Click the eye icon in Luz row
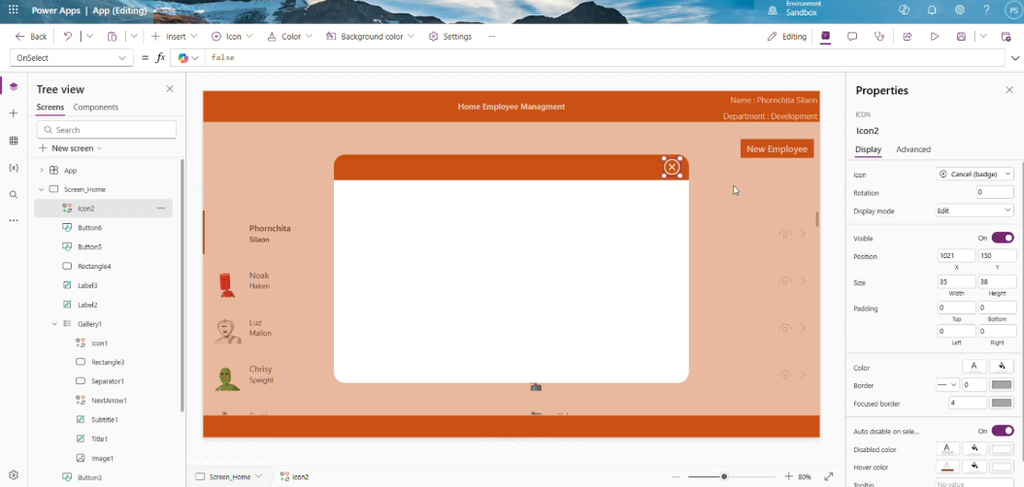Viewport: 1024px width, 487px height. coord(785,328)
